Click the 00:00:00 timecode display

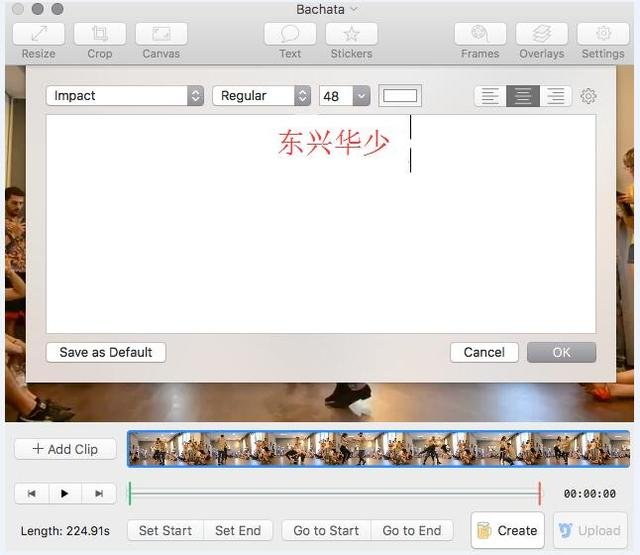[x=589, y=493]
